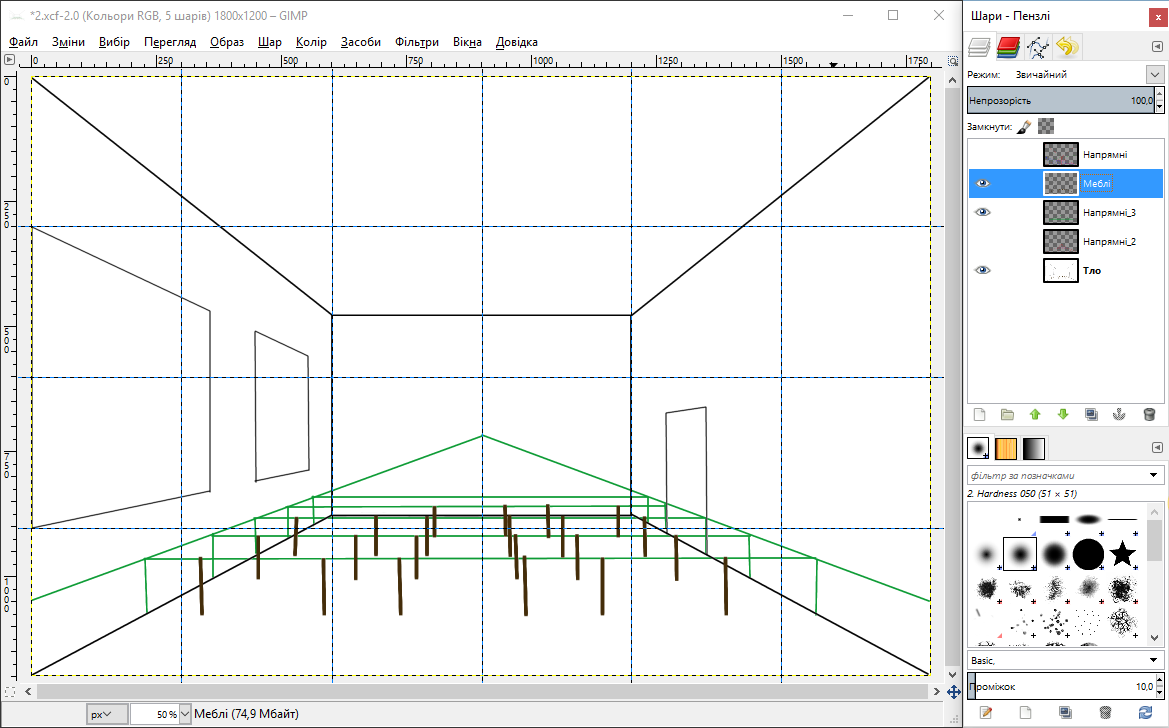Duplicate the selected layer icon

(x=1091, y=414)
